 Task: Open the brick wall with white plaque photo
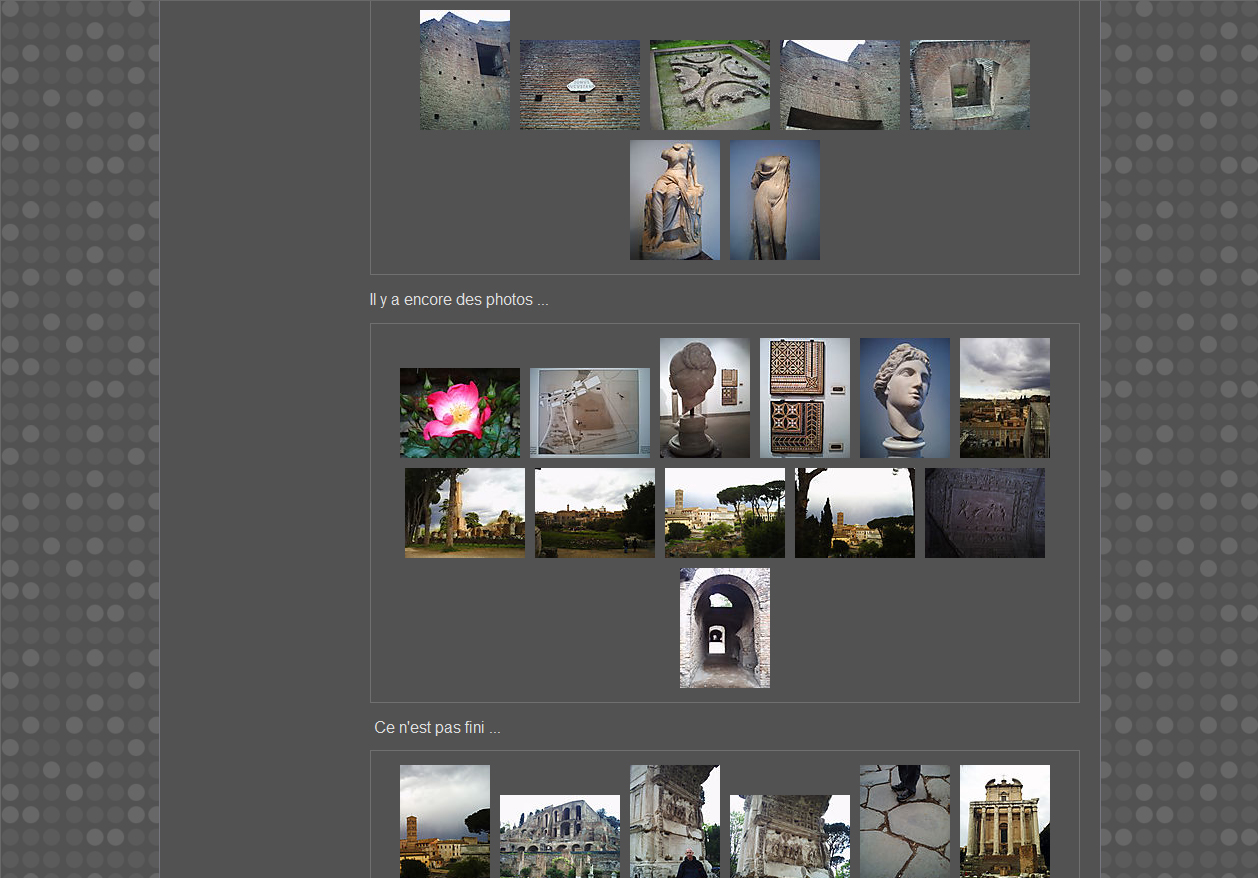coord(579,85)
